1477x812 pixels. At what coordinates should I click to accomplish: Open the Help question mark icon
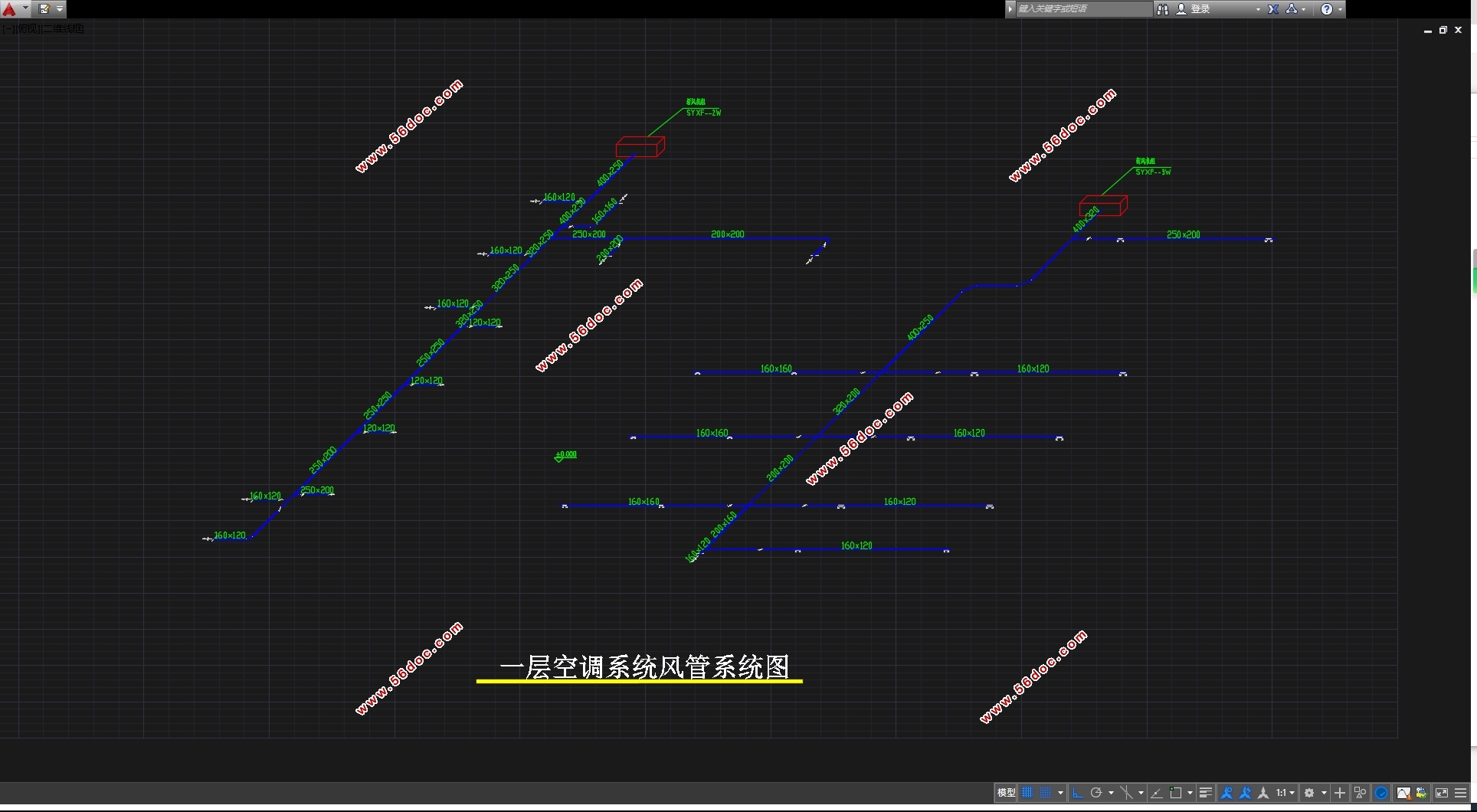click(1327, 9)
